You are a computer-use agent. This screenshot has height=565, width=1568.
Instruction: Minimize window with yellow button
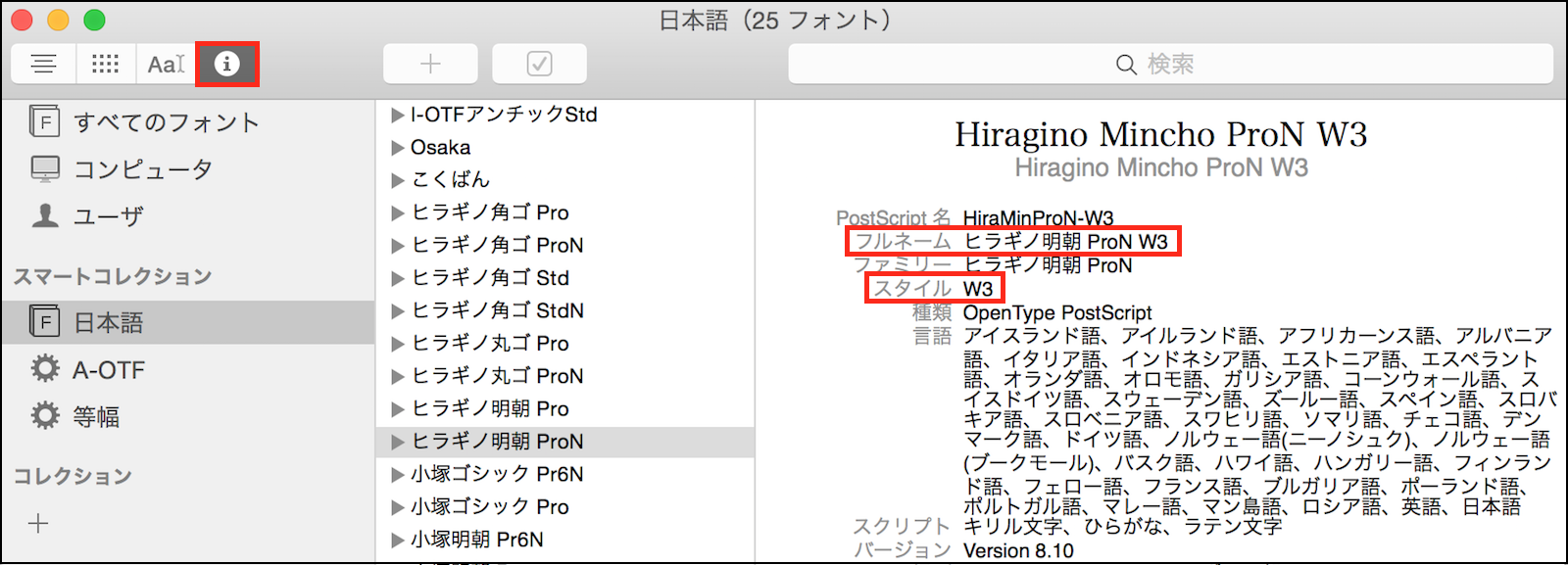tap(58, 20)
